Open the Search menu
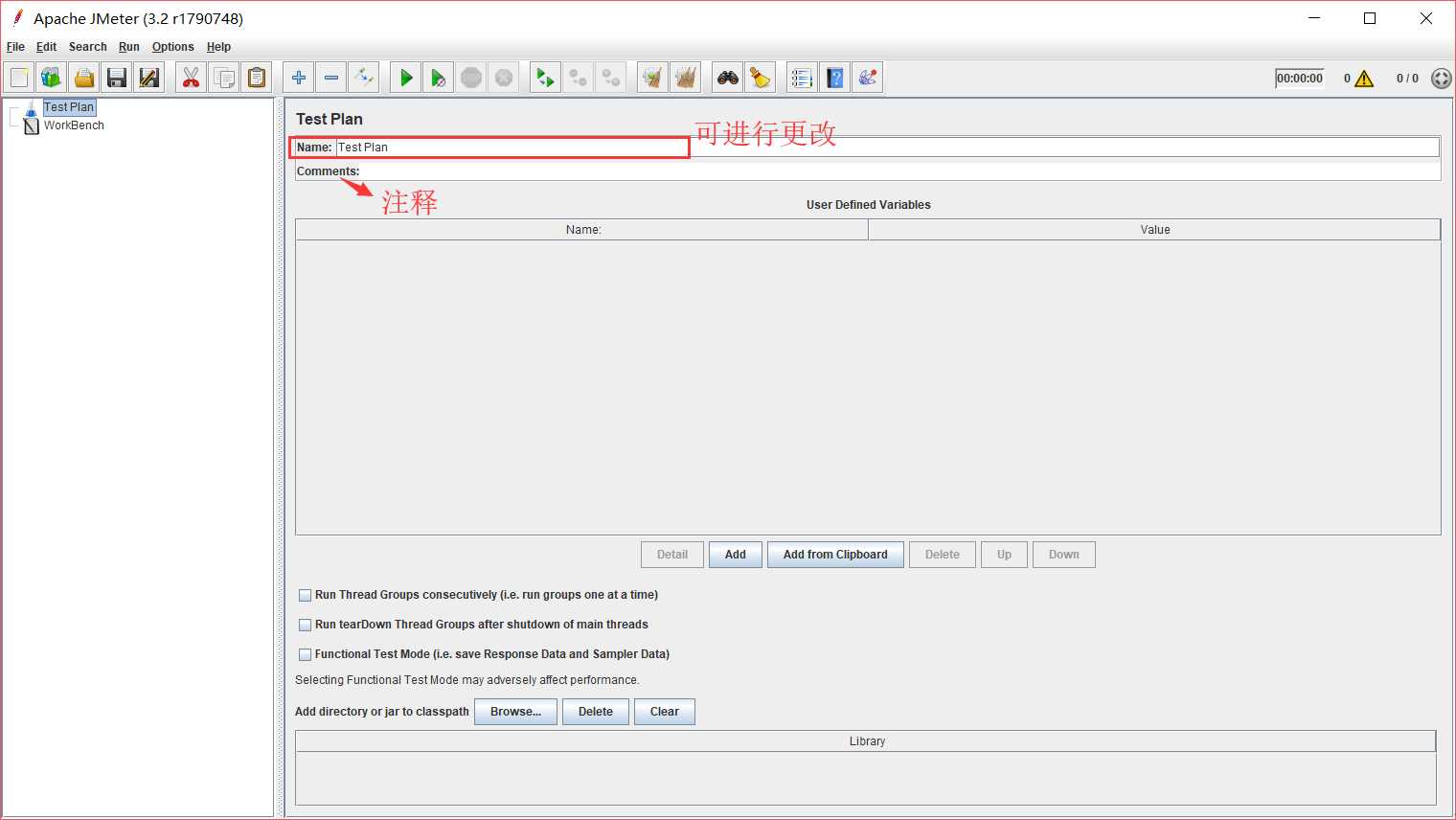The height and width of the screenshot is (820, 1456). click(x=87, y=47)
